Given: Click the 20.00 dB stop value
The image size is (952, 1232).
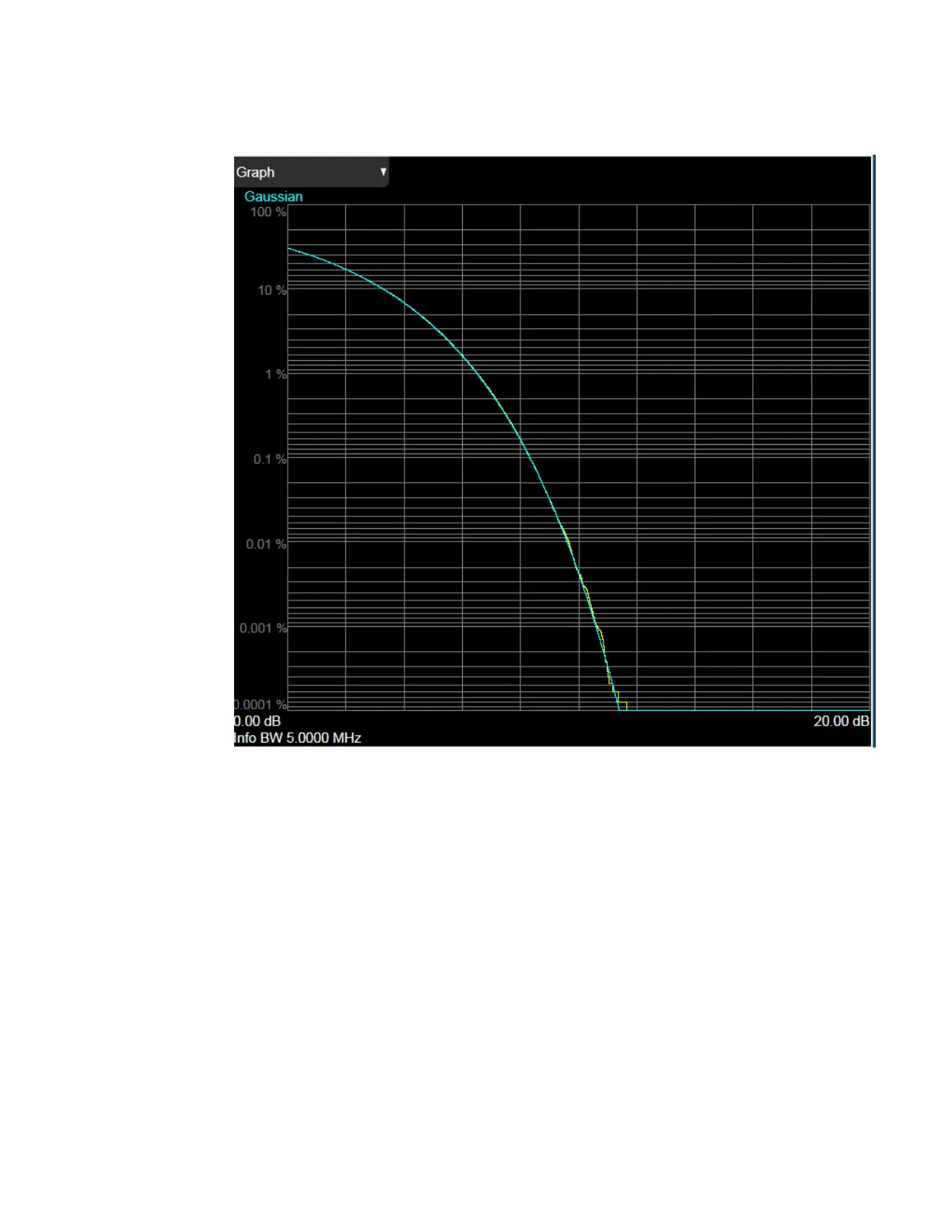Looking at the screenshot, I should pos(842,721).
